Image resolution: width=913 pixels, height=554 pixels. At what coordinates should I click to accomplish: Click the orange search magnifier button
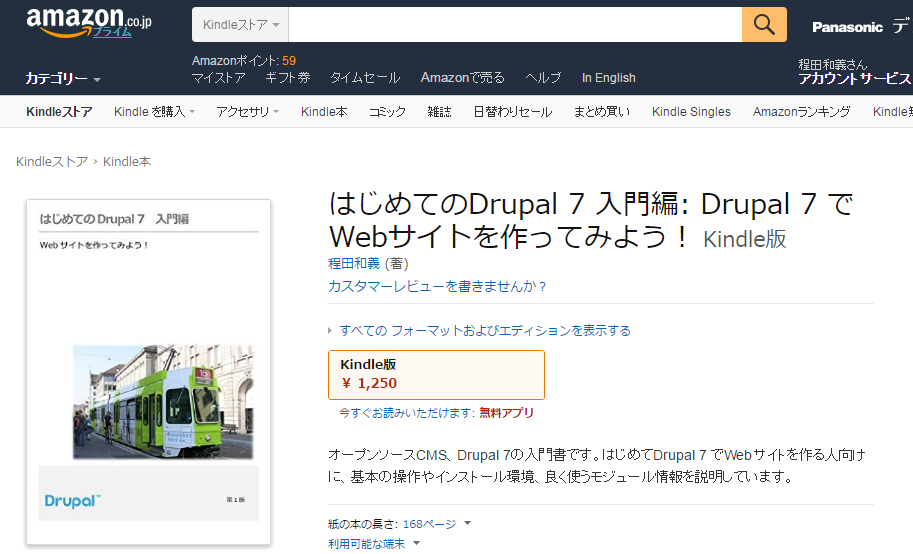764,24
